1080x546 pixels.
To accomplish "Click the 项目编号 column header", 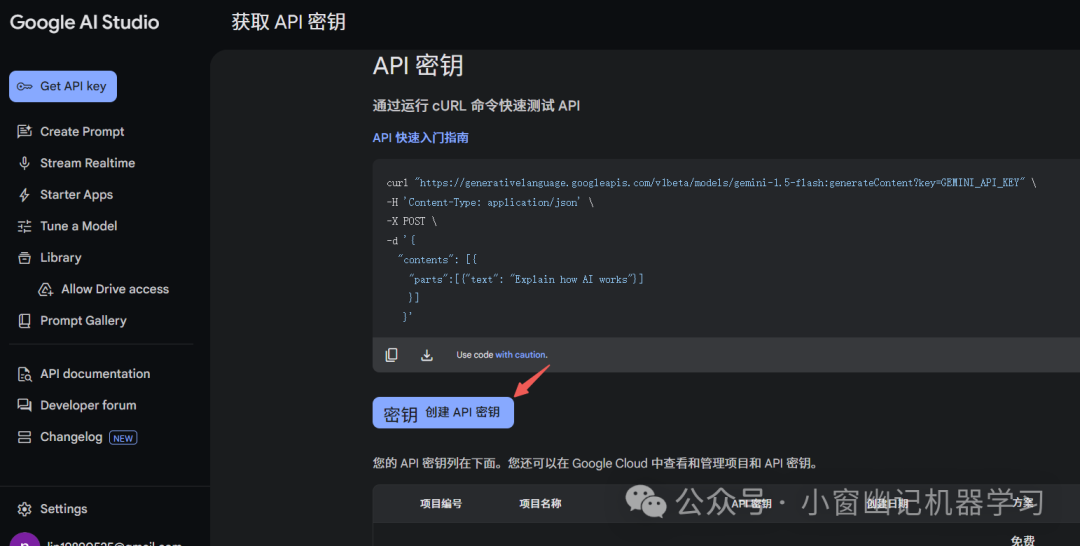I will pos(441,503).
